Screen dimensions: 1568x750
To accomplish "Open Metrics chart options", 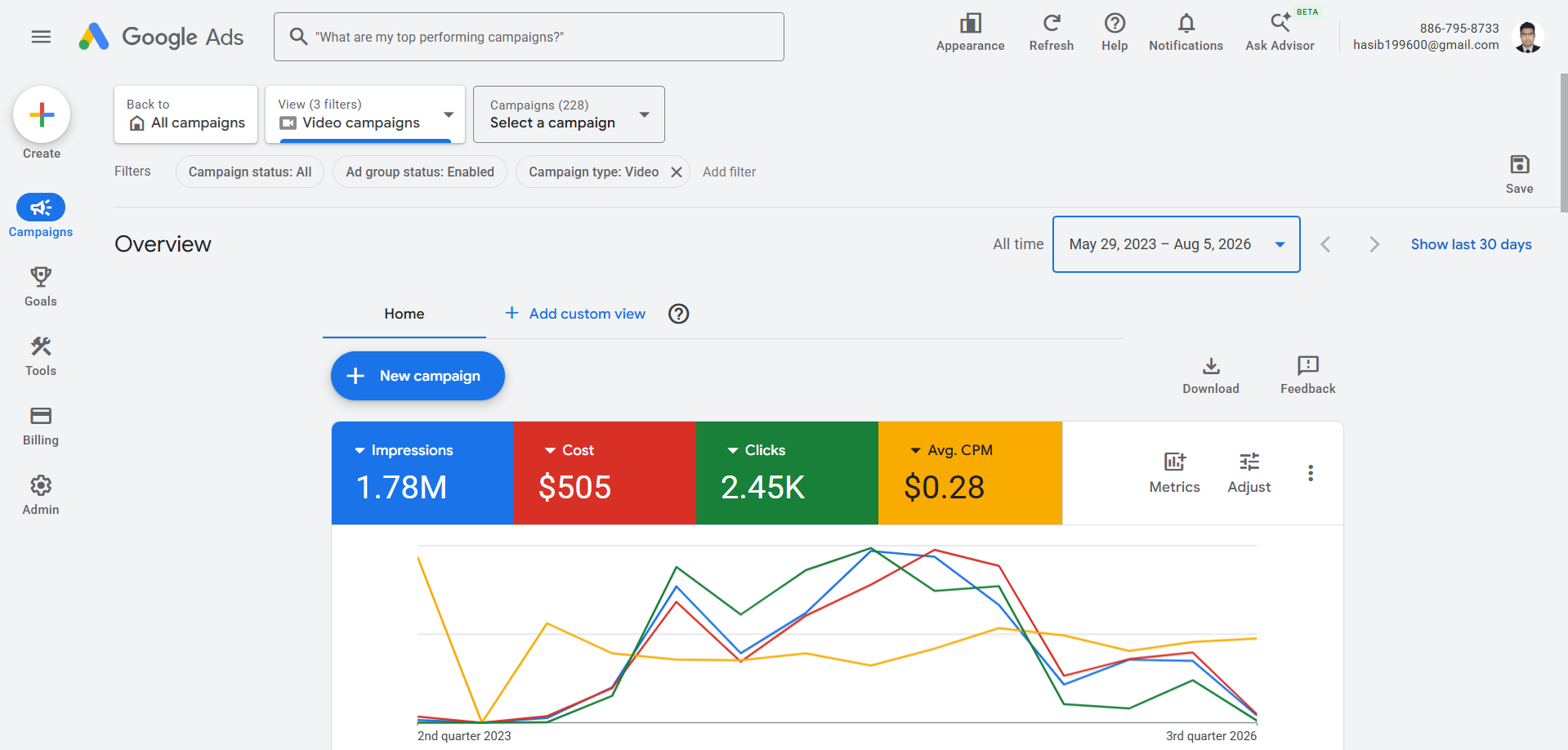I will point(1174,473).
